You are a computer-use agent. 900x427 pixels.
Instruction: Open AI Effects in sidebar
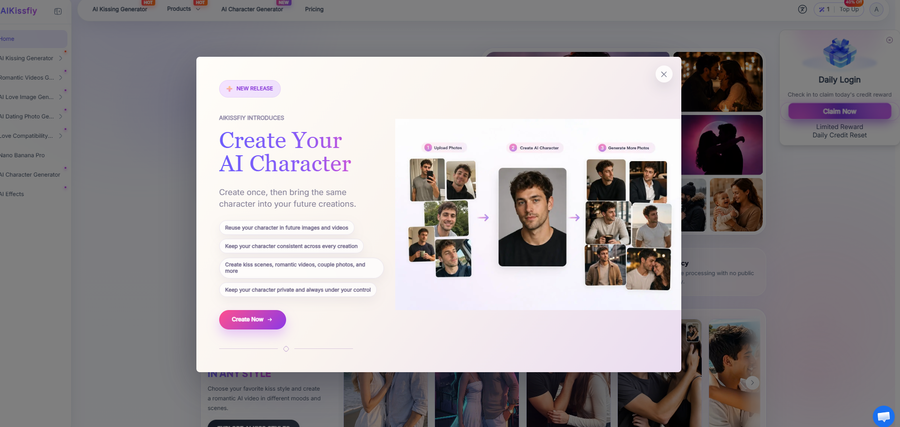tap(12, 194)
